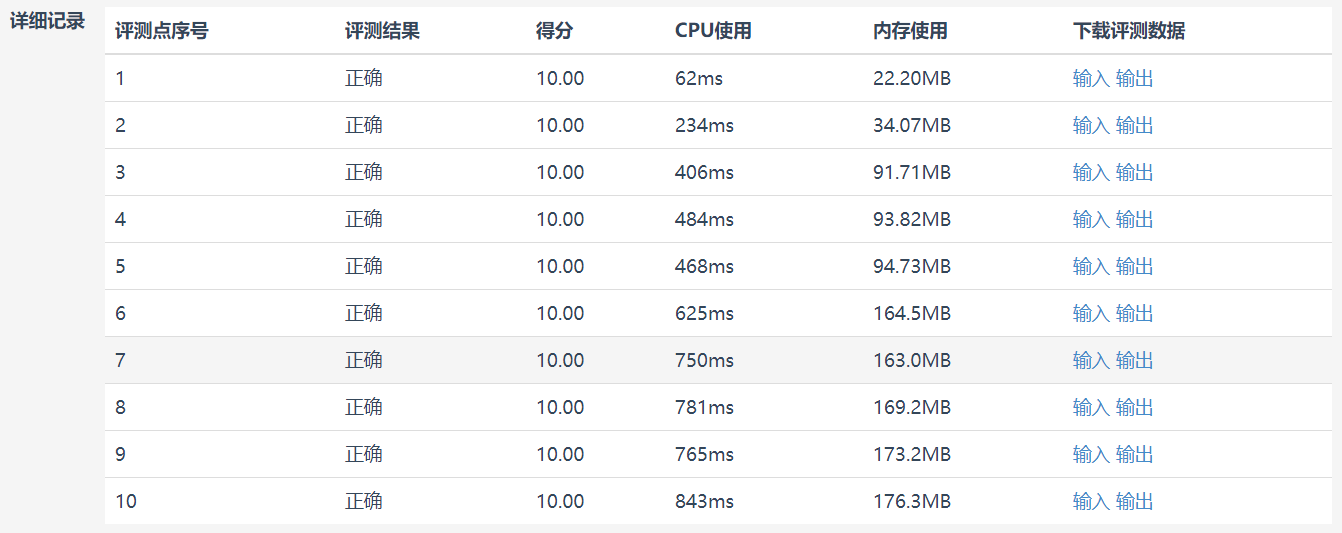Open 输出 for test point 7
The image size is (1342, 533).
tap(1134, 360)
